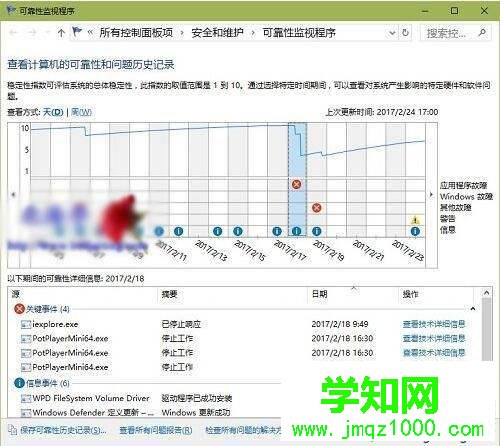Open the 所有控制面板项 breadcrumb
The width and height of the screenshot is (500, 446).
(x=136, y=32)
